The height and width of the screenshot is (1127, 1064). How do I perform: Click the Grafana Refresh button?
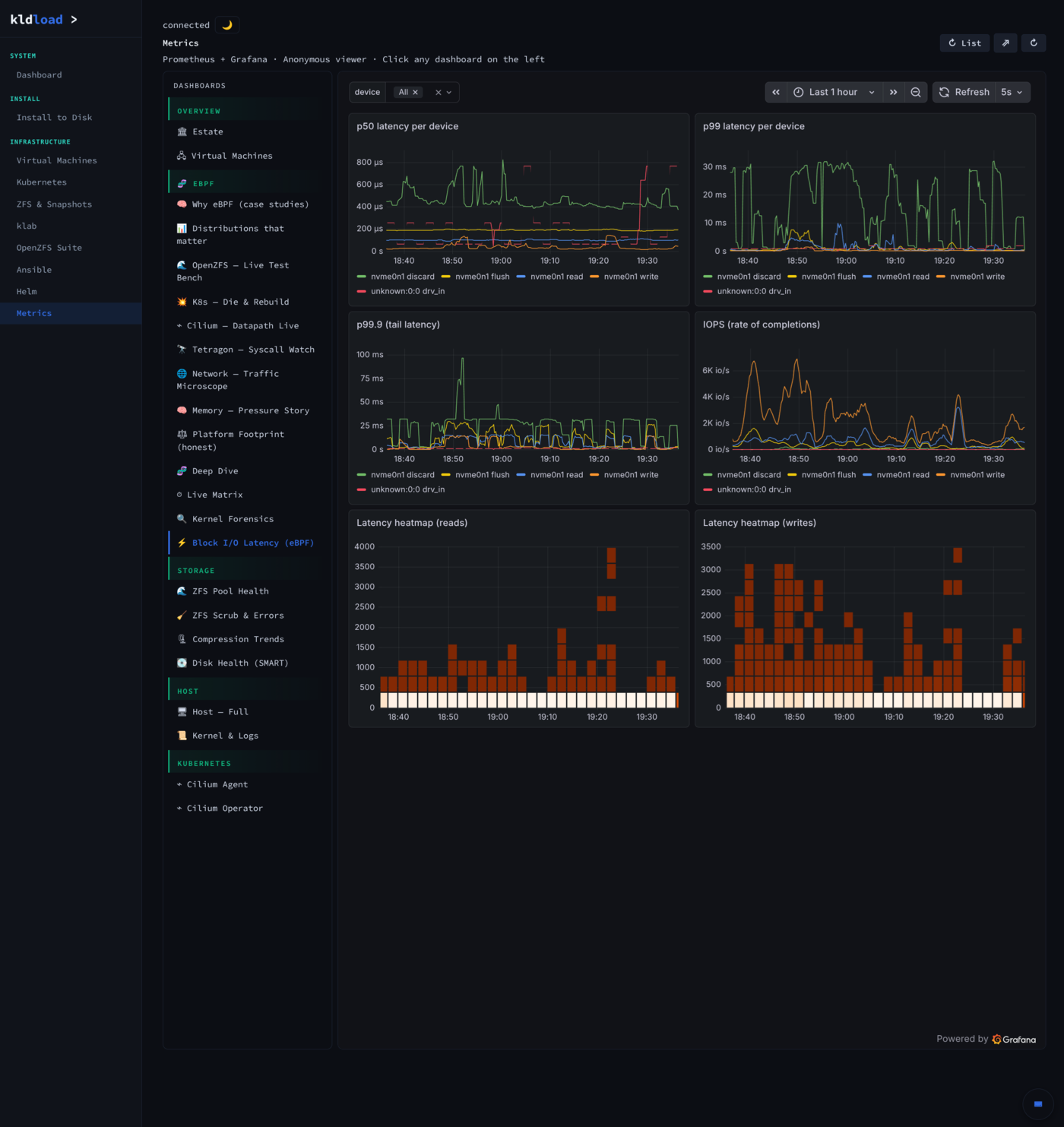(x=964, y=92)
